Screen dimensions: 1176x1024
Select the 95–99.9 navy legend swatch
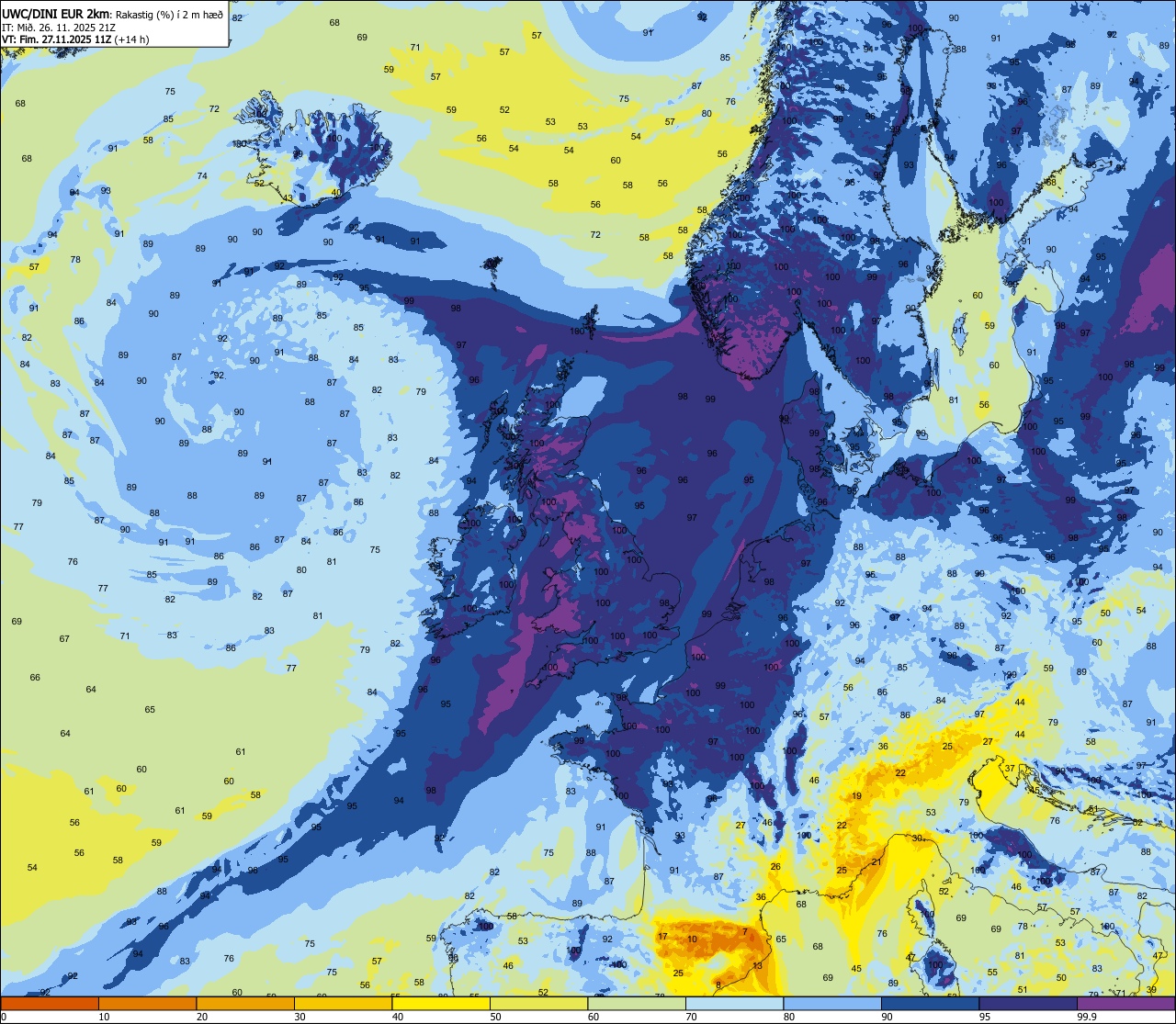(x=1028, y=1004)
